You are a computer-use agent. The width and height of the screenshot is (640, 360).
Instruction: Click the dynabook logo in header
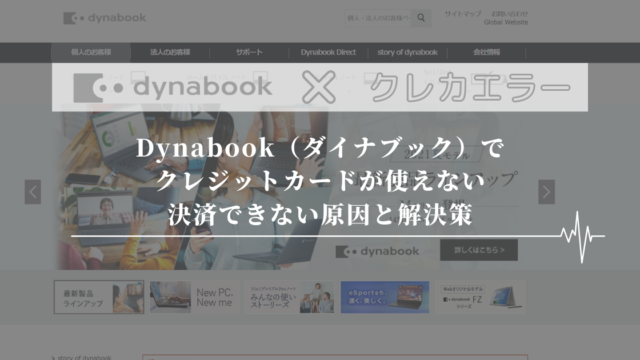pyautogui.click(x=104, y=18)
